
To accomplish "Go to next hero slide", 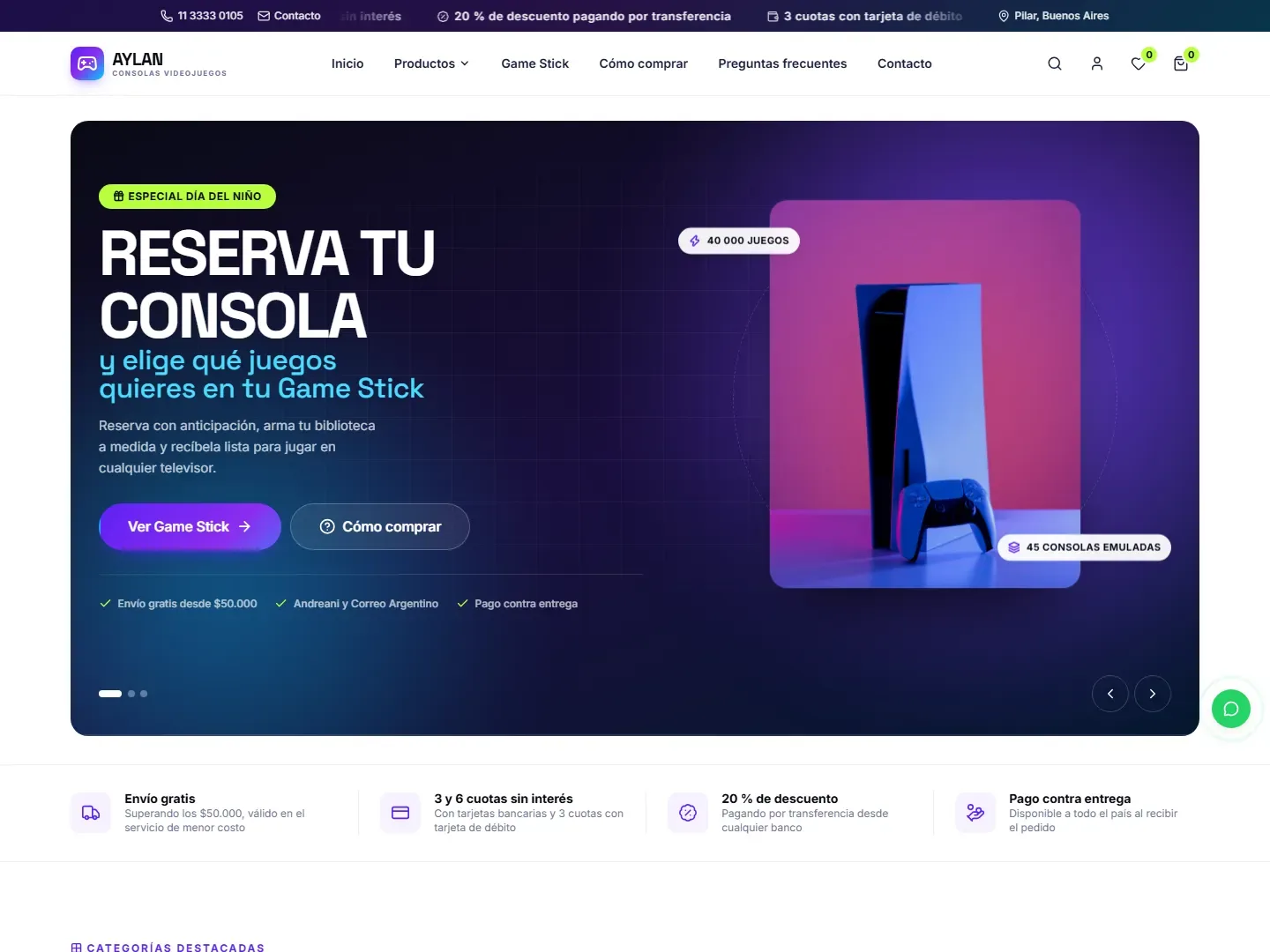I will coord(1153,694).
